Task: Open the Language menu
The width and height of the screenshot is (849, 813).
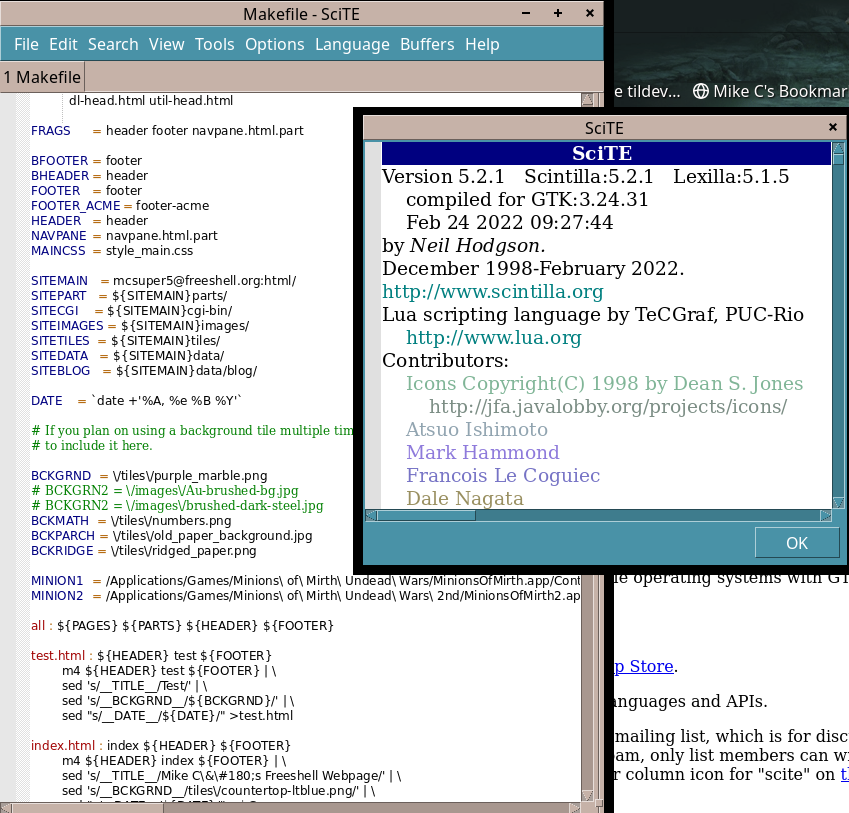Action: point(352,44)
